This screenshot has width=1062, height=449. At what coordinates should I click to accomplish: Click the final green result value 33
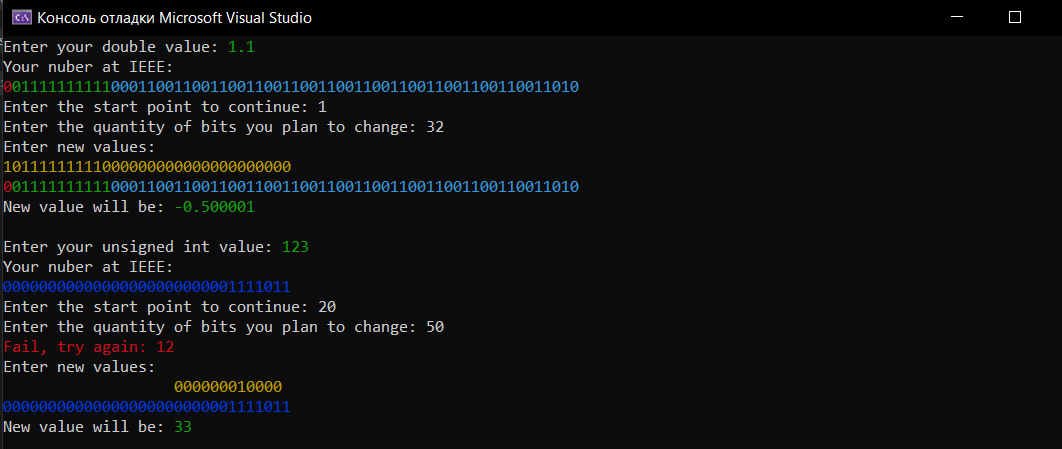tap(184, 427)
